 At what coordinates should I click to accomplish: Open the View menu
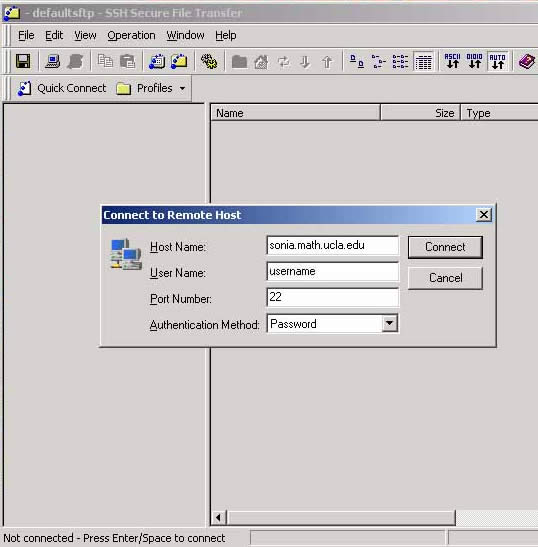pos(85,35)
